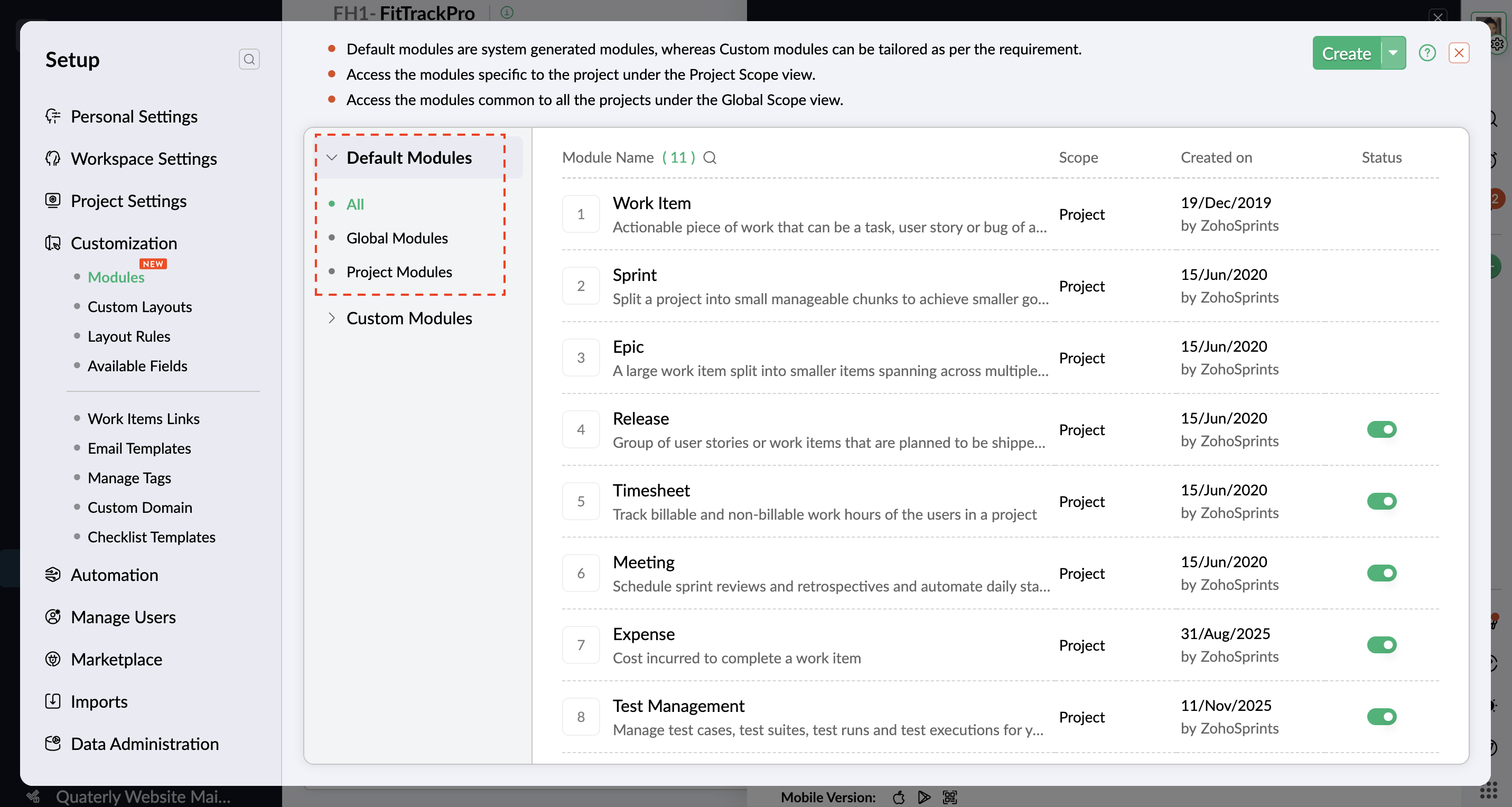Screen dimensions: 1512x807
Task: Open the Imports section
Action: (99, 701)
